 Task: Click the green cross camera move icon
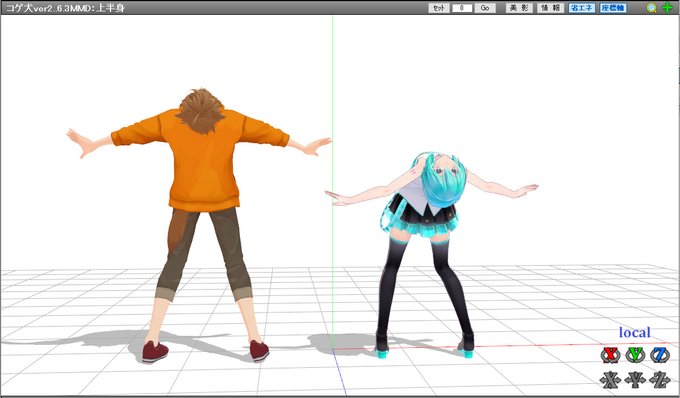click(667, 8)
